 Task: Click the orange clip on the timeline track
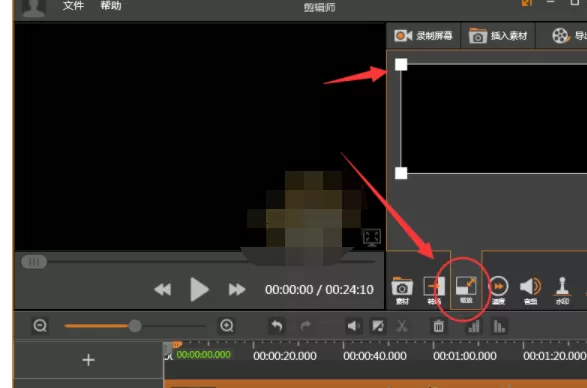pos(375,384)
